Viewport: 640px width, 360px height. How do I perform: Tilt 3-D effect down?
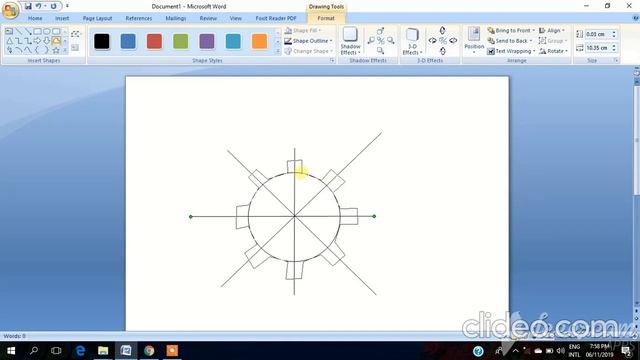pyautogui.click(x=443, y=51)
